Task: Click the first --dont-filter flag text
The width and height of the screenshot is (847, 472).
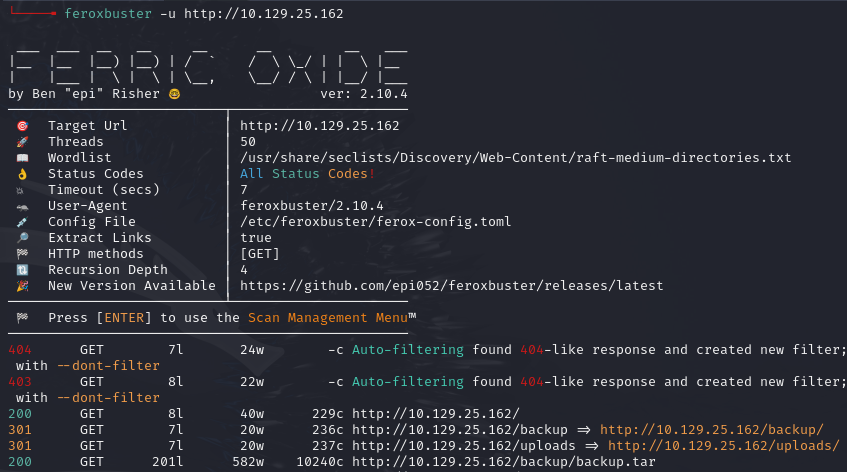Action: click(108, 366)
